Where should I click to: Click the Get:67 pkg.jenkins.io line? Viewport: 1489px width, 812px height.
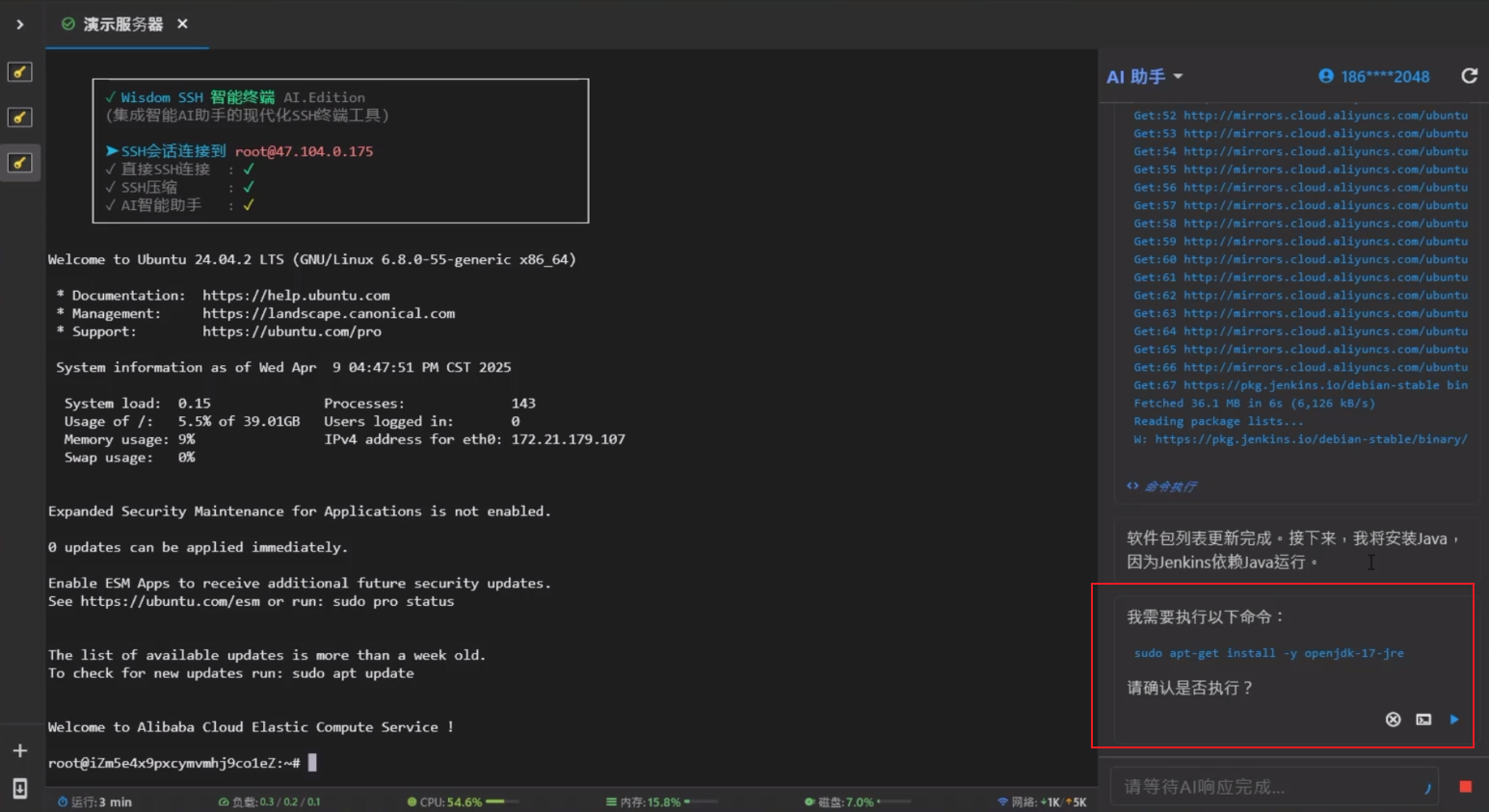[x=1300, y=385]
